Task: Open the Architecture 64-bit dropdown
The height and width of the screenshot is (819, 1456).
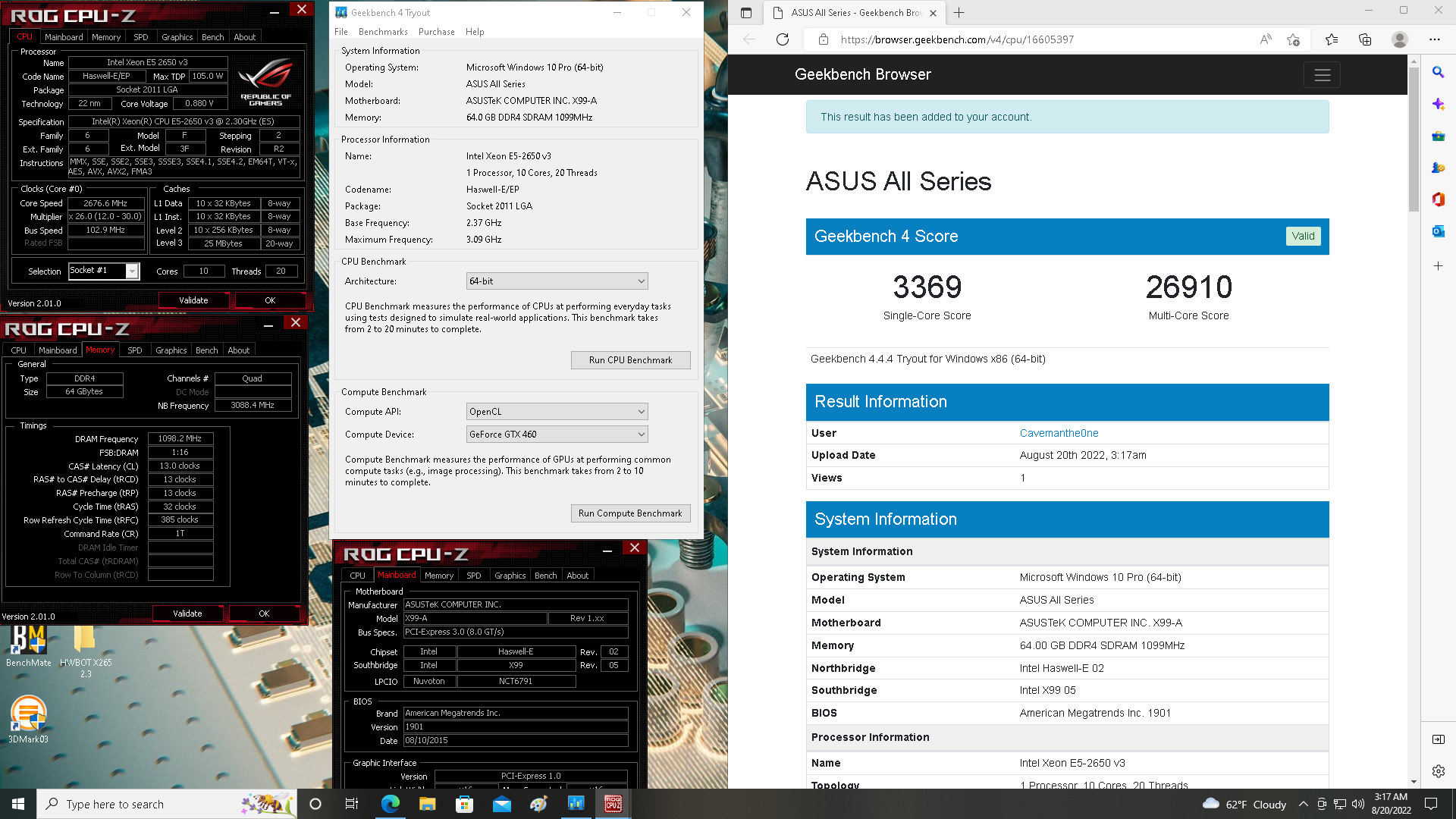Action: coord(557,281)
